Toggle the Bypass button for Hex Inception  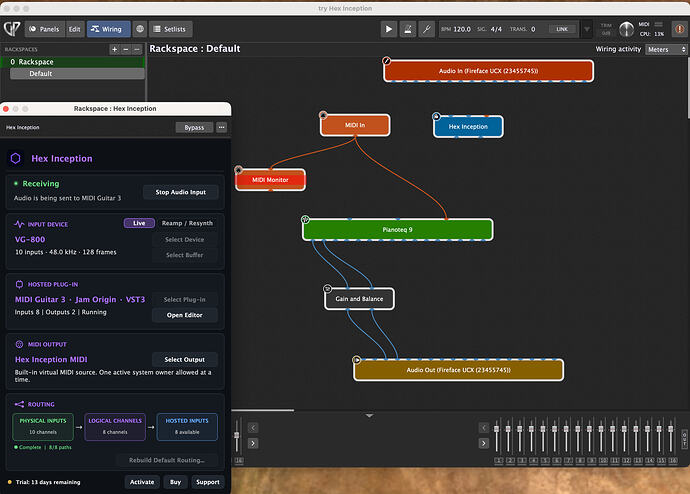[194, 127]
